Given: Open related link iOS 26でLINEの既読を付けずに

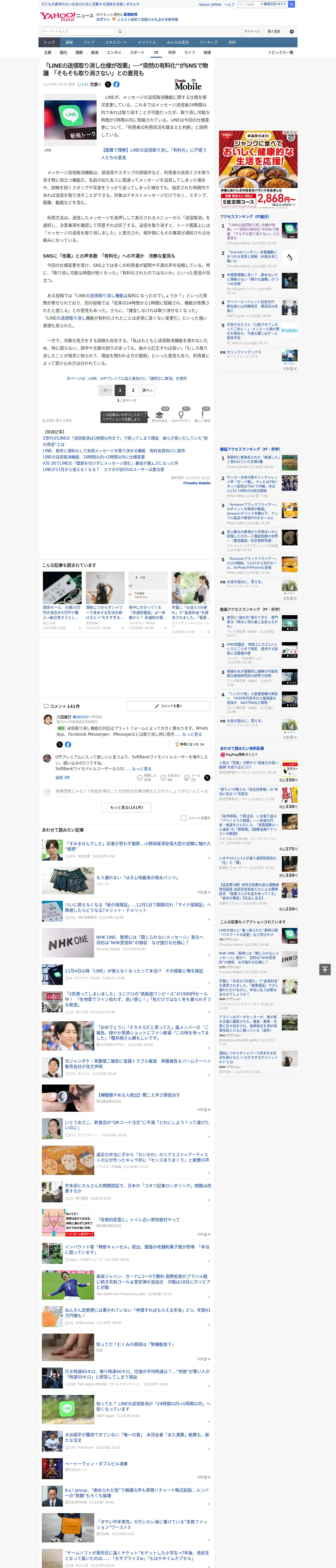Looking at the screenshot, I should point(110,463).
